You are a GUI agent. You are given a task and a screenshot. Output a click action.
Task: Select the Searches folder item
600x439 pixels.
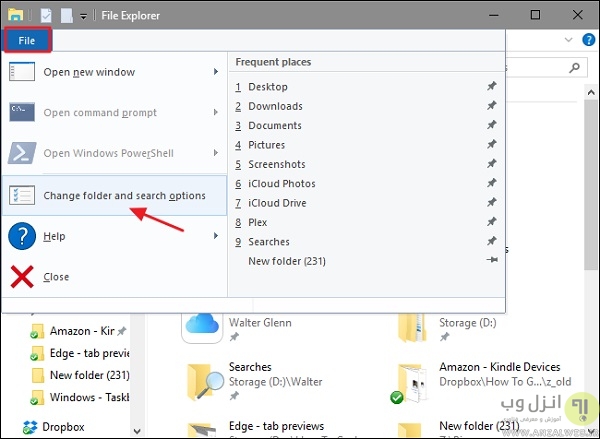250,367
